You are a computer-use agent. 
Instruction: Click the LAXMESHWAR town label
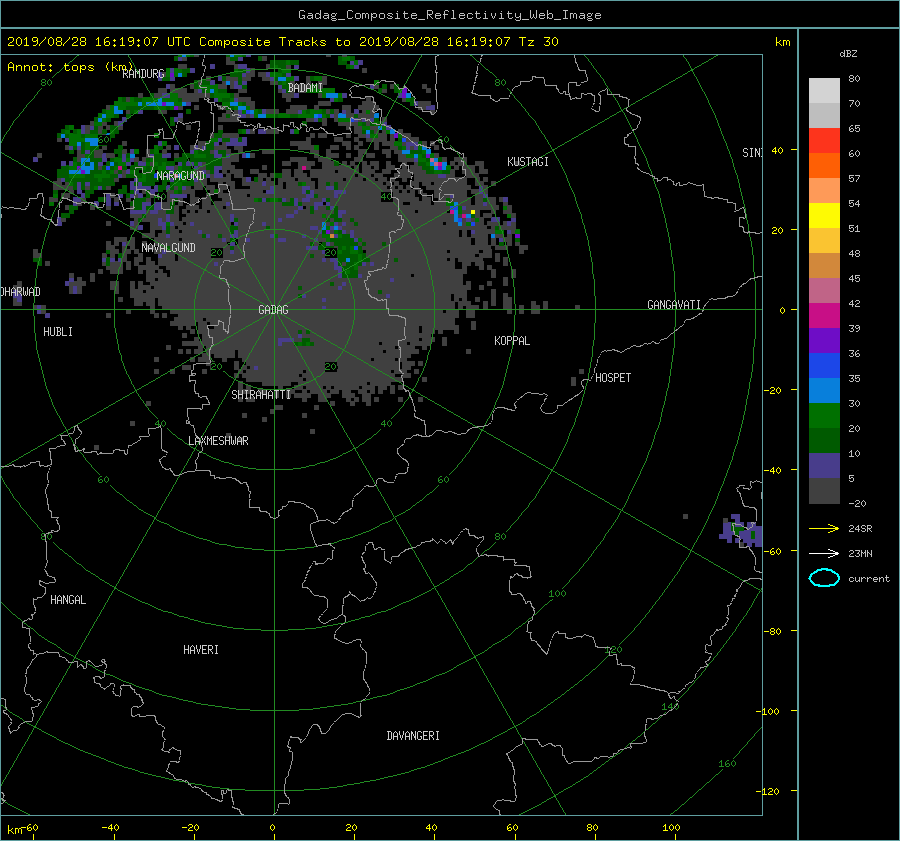coord(218,441)
